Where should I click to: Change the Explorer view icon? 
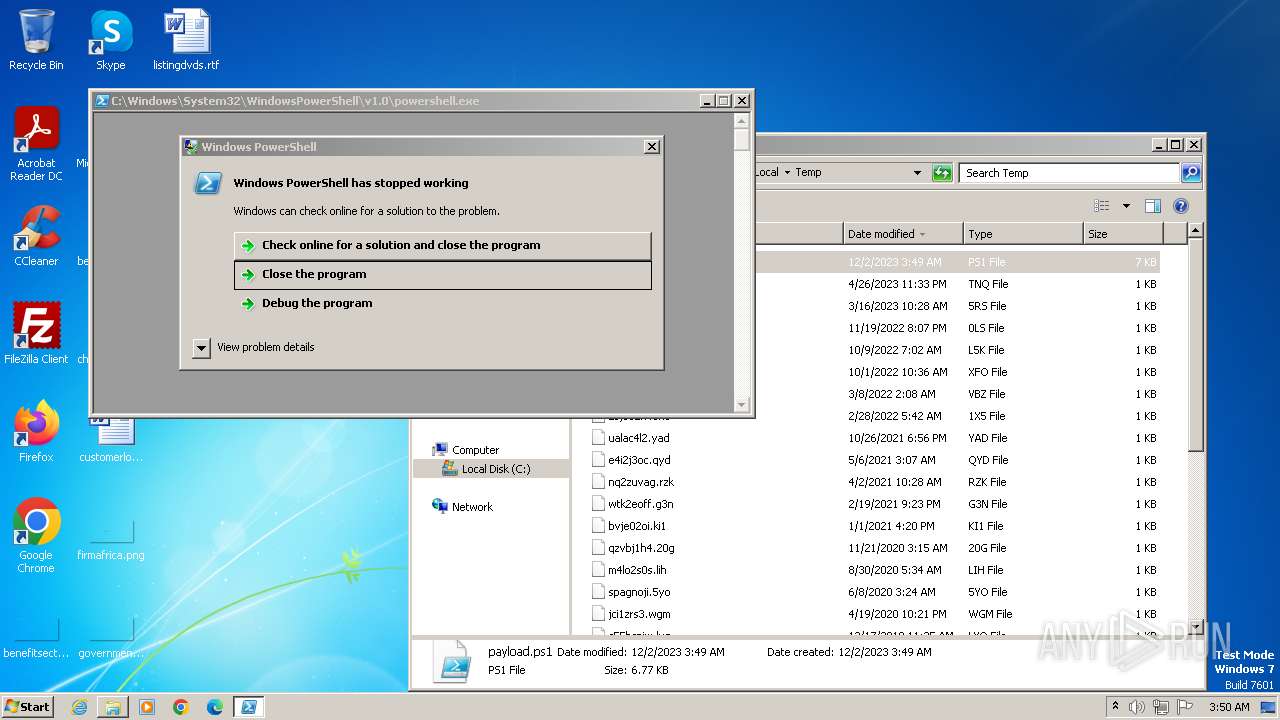pyautogui.click(x=1102, y=206)
